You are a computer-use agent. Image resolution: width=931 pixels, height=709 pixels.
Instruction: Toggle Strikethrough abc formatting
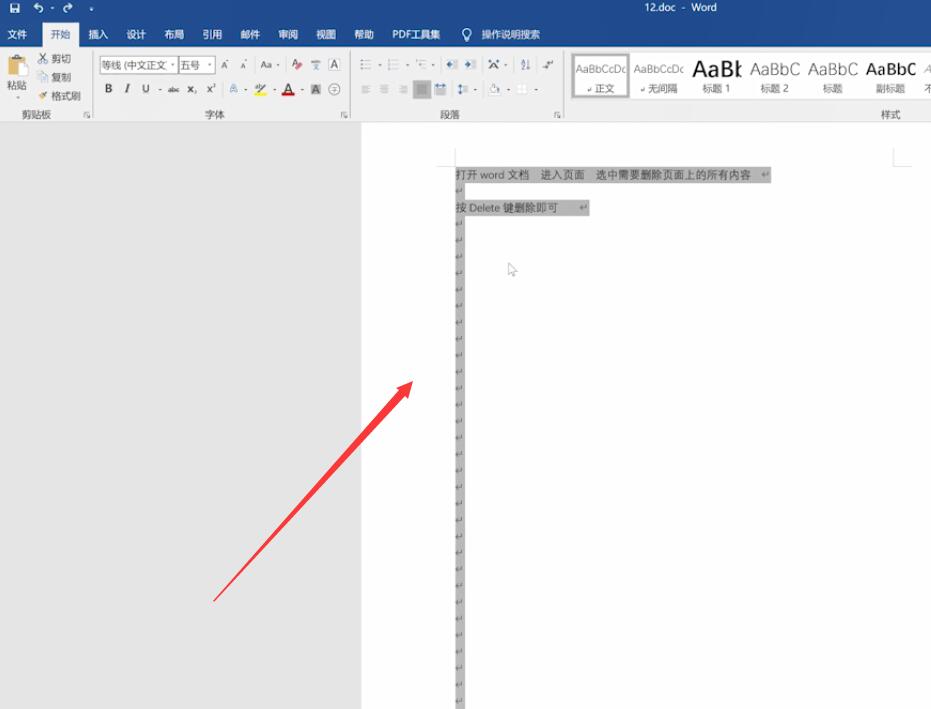point(173,89)
